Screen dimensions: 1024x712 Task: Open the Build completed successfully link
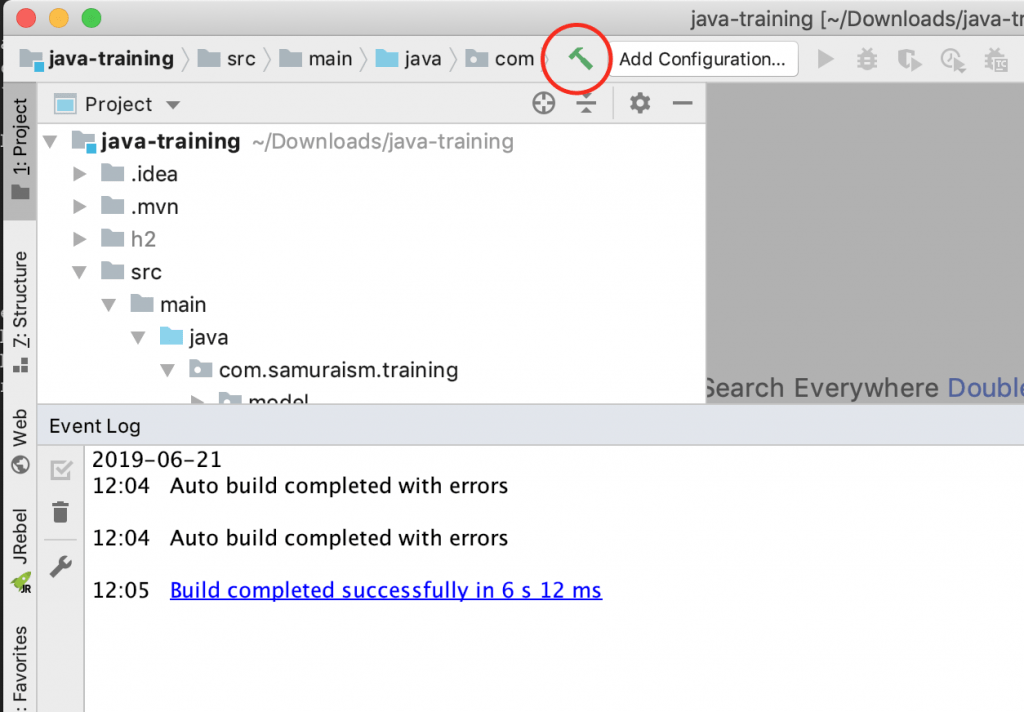coord(385,590)
